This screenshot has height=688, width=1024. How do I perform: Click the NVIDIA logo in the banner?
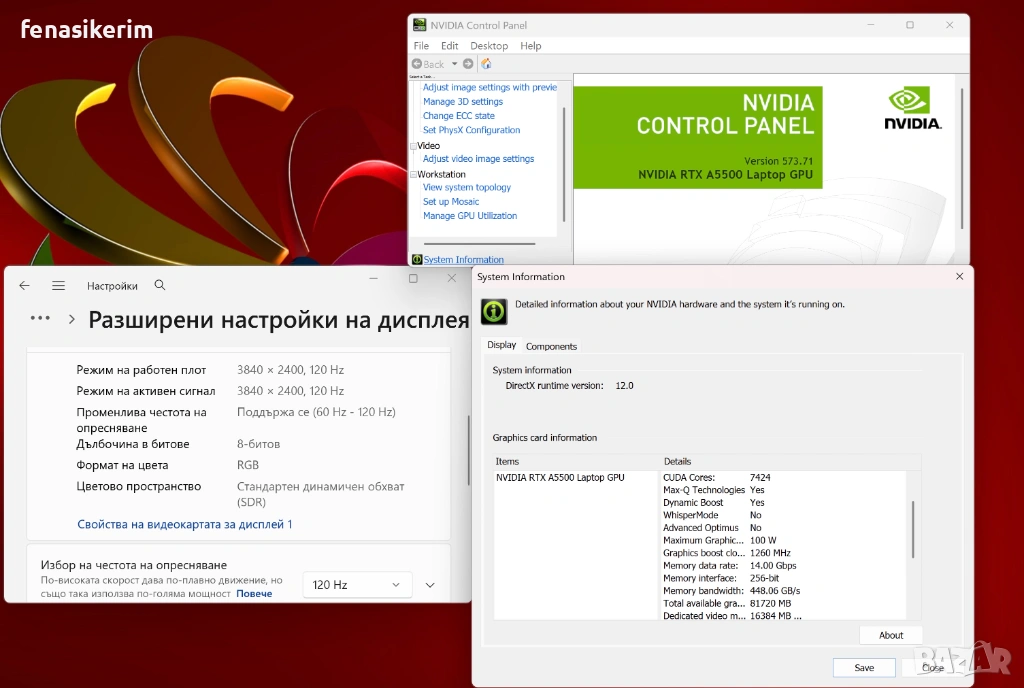911,108
